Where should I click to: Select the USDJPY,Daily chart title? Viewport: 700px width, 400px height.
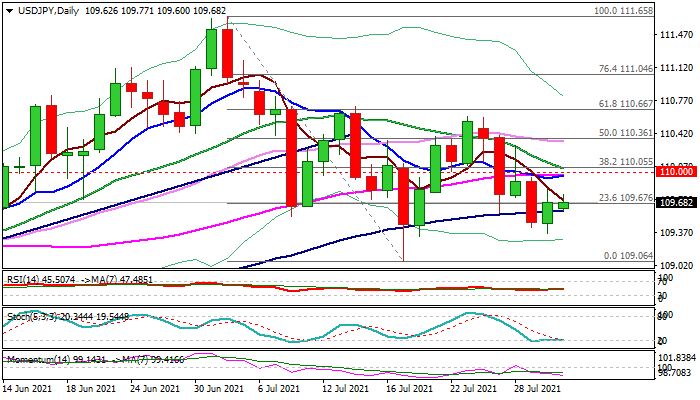tap(48, 11)
